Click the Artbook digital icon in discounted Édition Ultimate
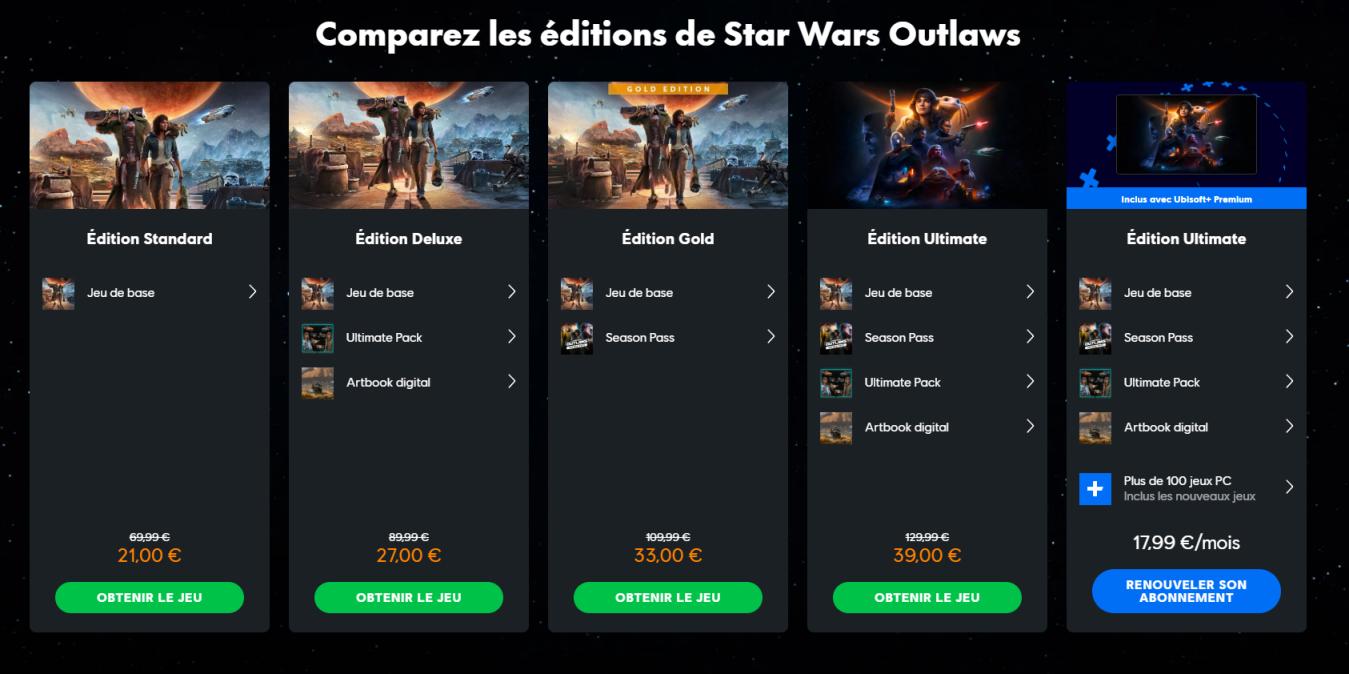 pos(836,428)
